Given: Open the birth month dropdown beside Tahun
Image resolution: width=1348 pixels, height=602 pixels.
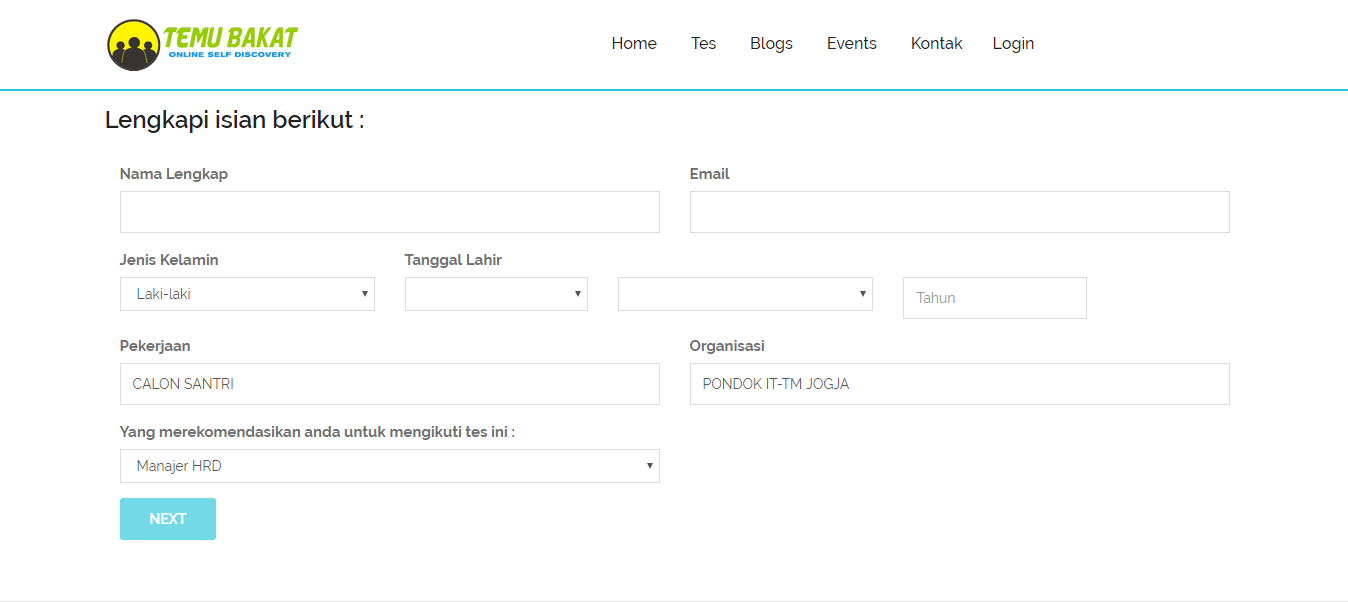Looking at the screenshot, I should click(744, 294).
